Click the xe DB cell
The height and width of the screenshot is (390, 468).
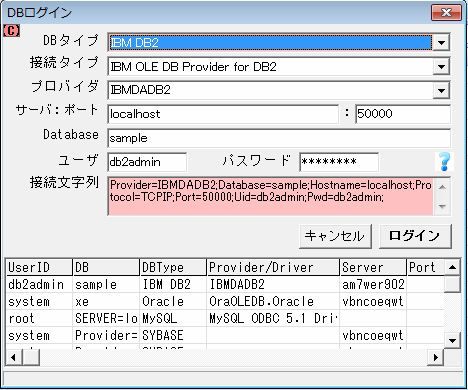(x=106, y=302)
